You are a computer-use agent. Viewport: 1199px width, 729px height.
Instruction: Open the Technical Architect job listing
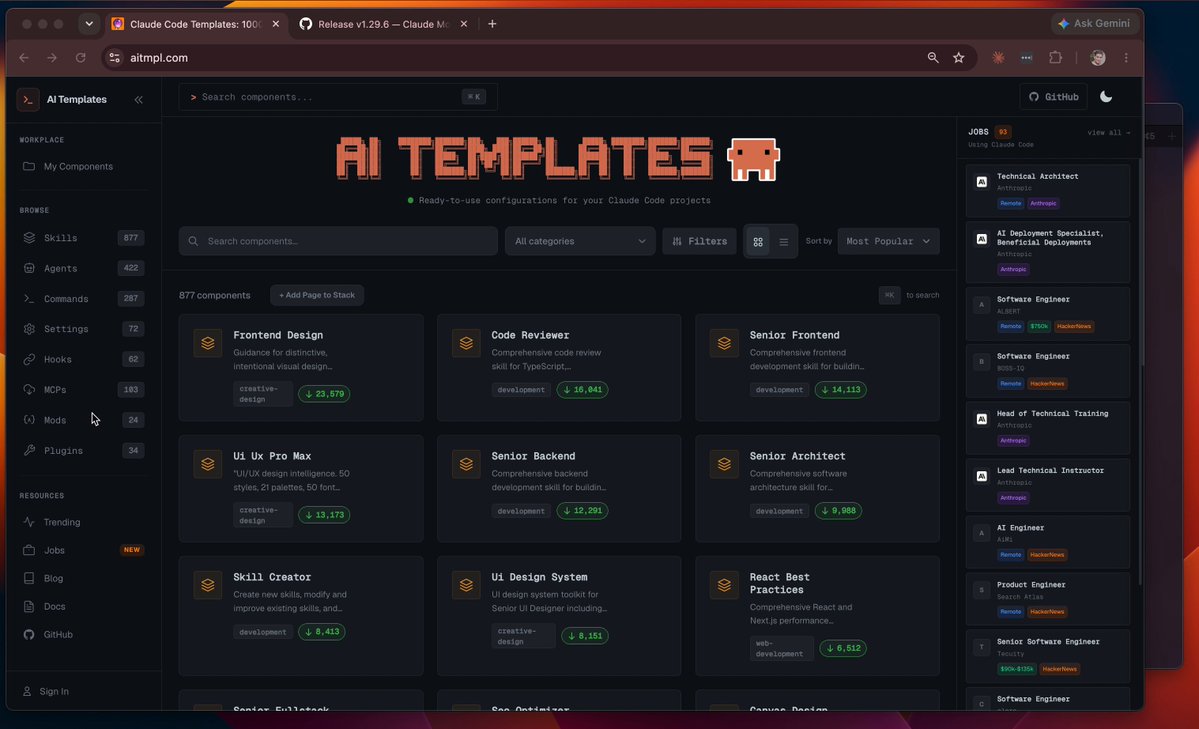[1048, 190]
